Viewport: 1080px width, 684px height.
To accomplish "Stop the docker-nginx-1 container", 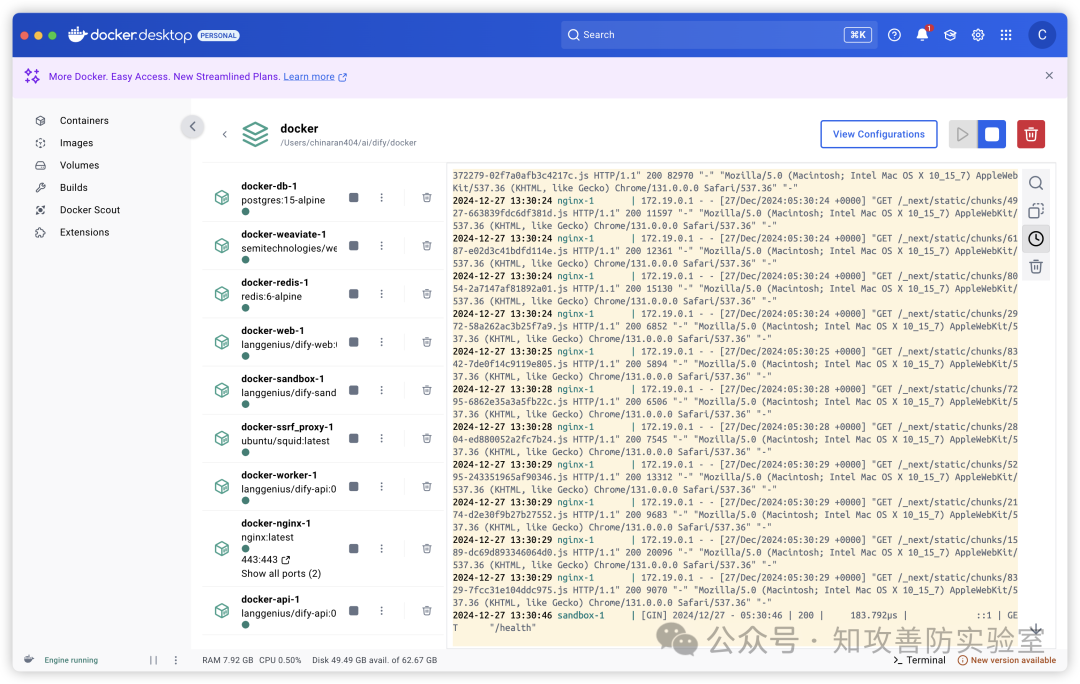I will 353,549.
